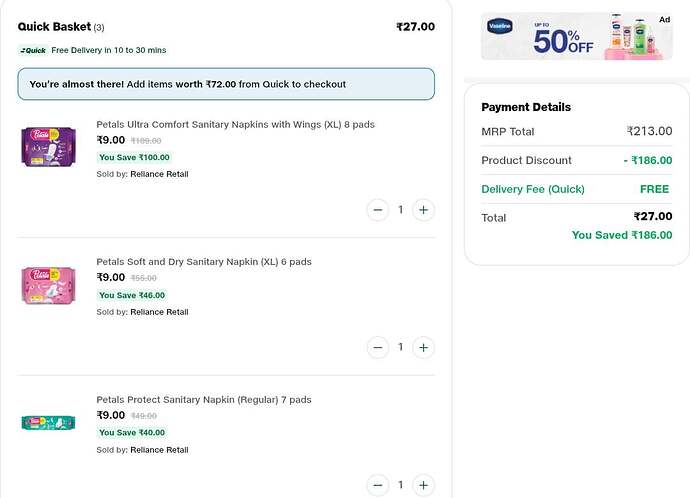Screen dimensions: 690x498
Task: Click the add items worth ₹72.00 notice
Action: [x=226, y=84]
